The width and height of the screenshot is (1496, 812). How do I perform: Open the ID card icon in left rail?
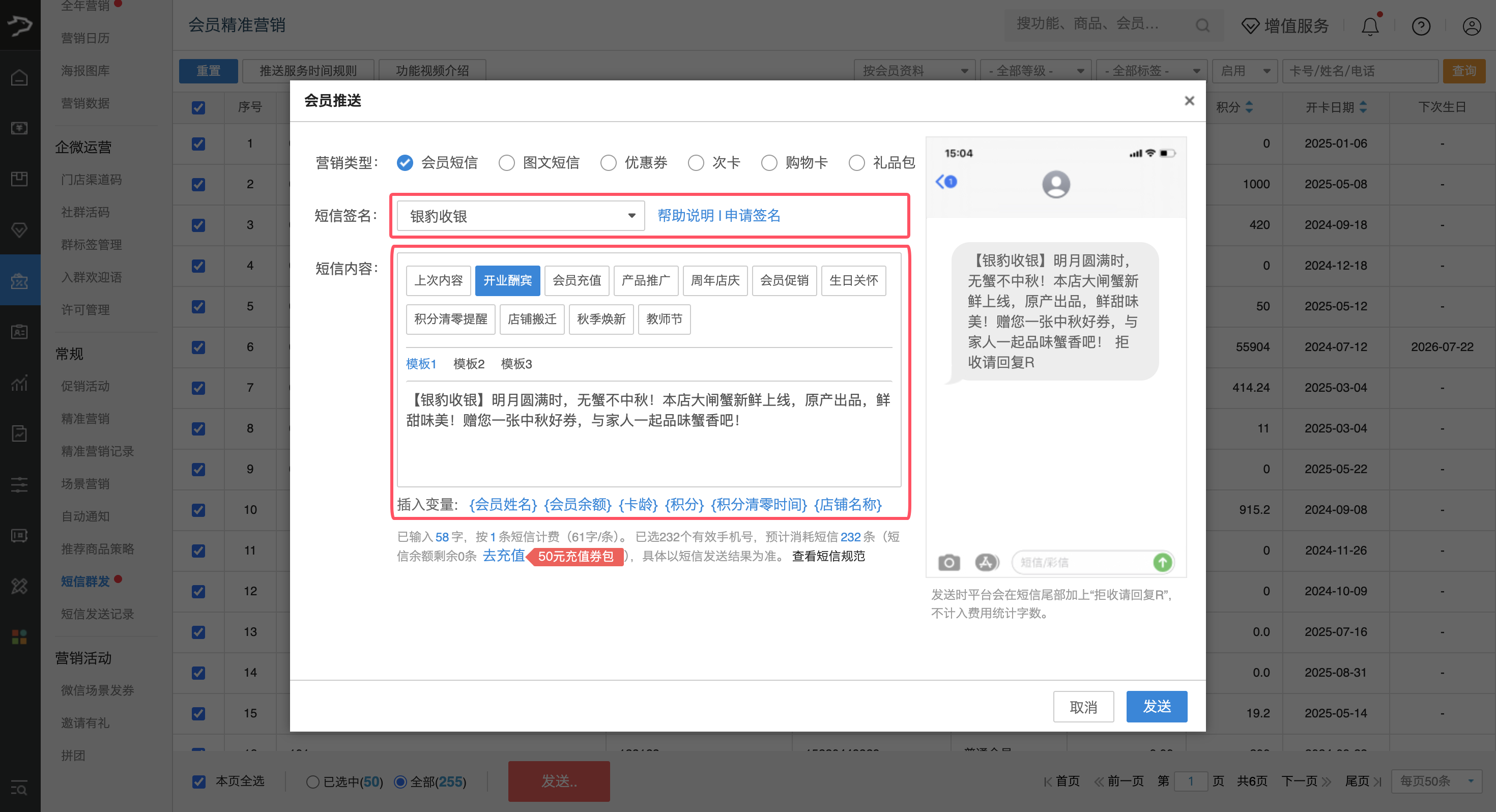pos(20,332)
